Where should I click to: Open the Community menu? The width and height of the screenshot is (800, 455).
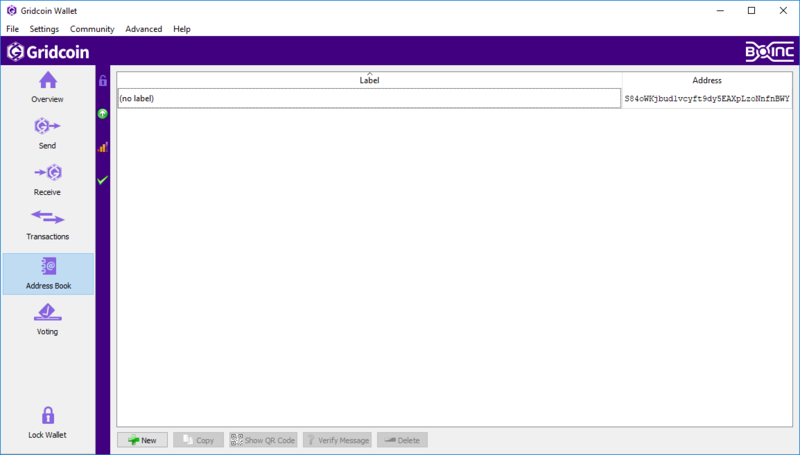tap(92, 29)
